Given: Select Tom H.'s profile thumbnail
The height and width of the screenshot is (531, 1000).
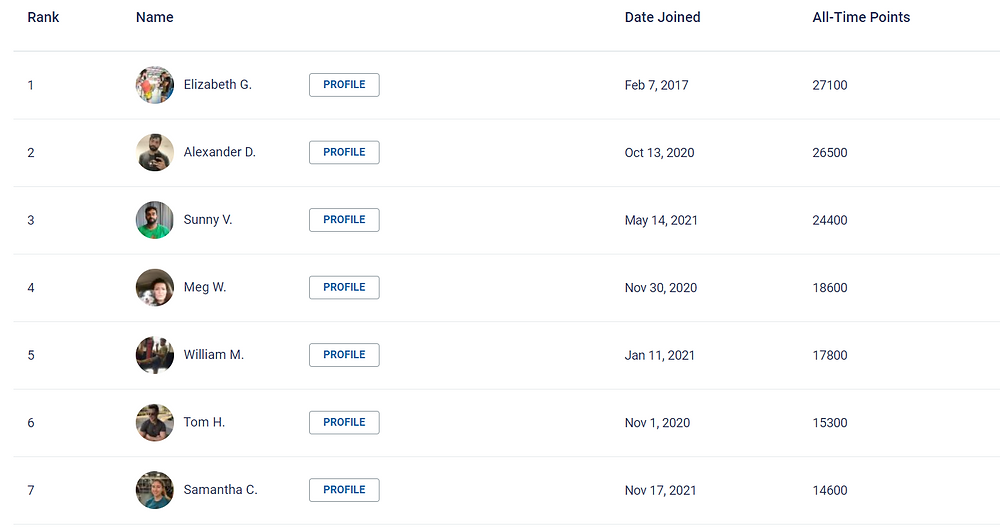Looking at the screenshot, I should pyautogui.click(x=155, y=423).
